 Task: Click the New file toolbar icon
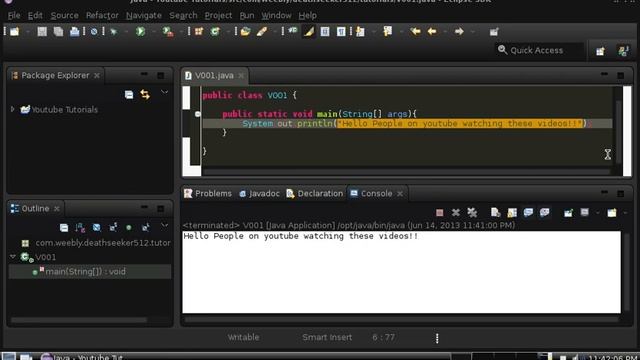click(15, 32)
